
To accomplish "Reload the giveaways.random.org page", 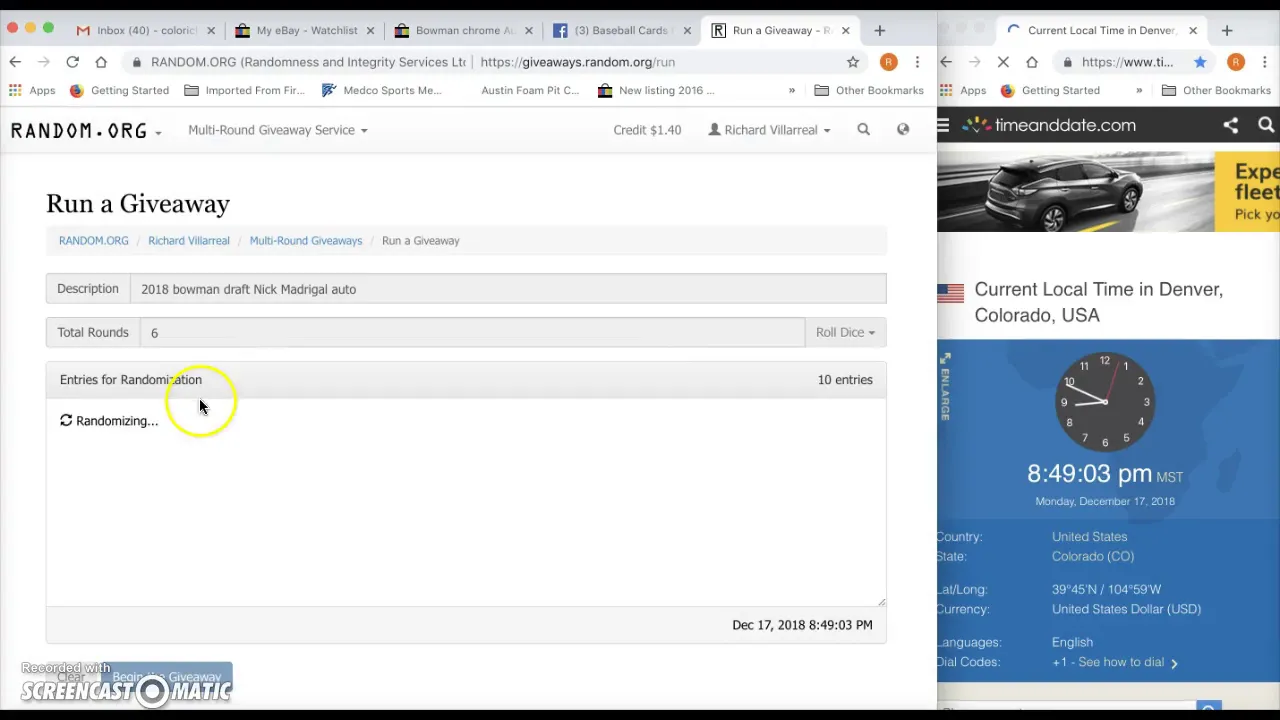I will pos(72,62).
